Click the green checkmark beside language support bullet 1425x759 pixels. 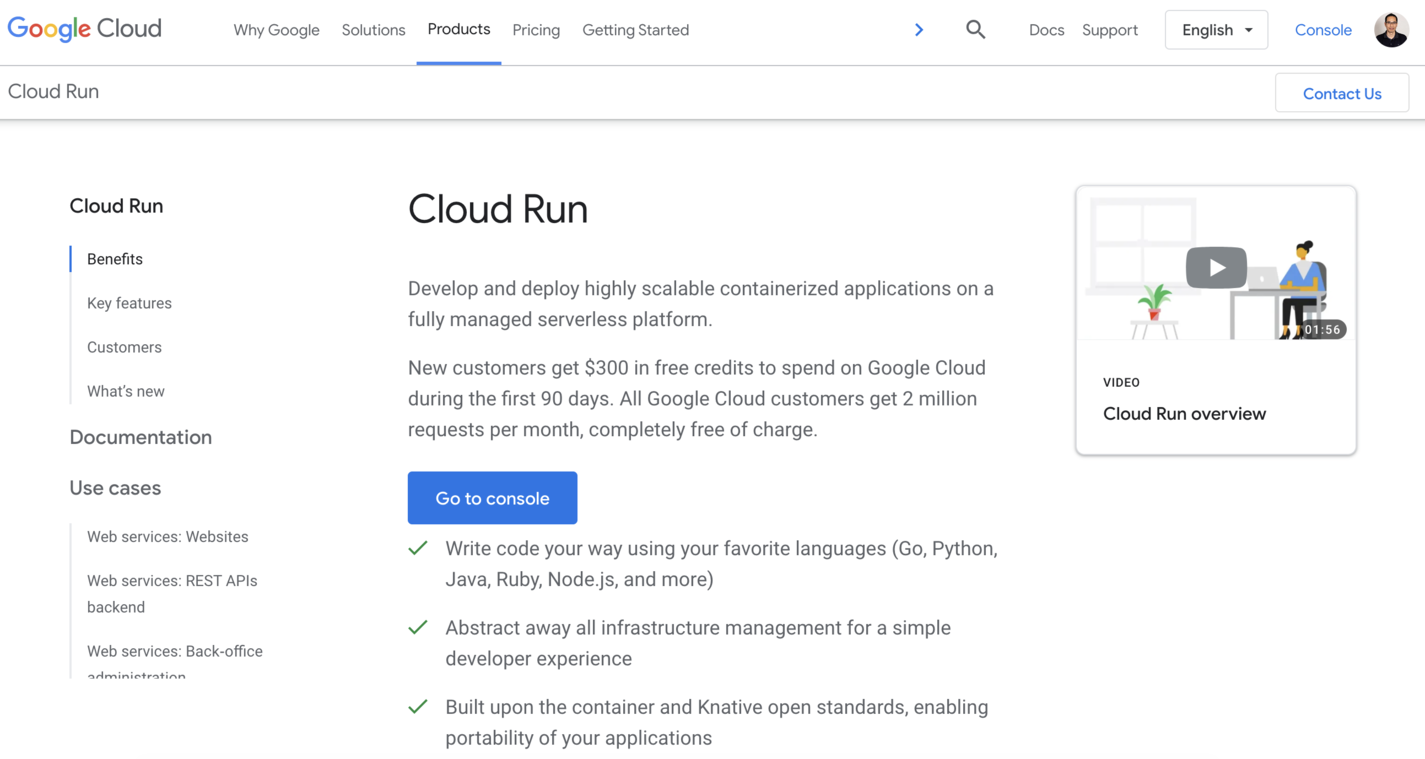click(x=417, y=548)
